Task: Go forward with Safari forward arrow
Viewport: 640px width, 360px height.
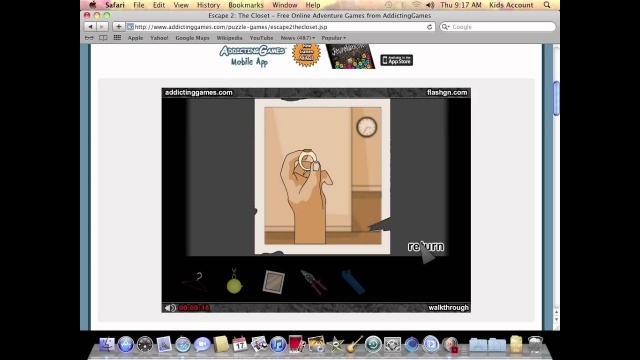Action: [x=102, y=27]
